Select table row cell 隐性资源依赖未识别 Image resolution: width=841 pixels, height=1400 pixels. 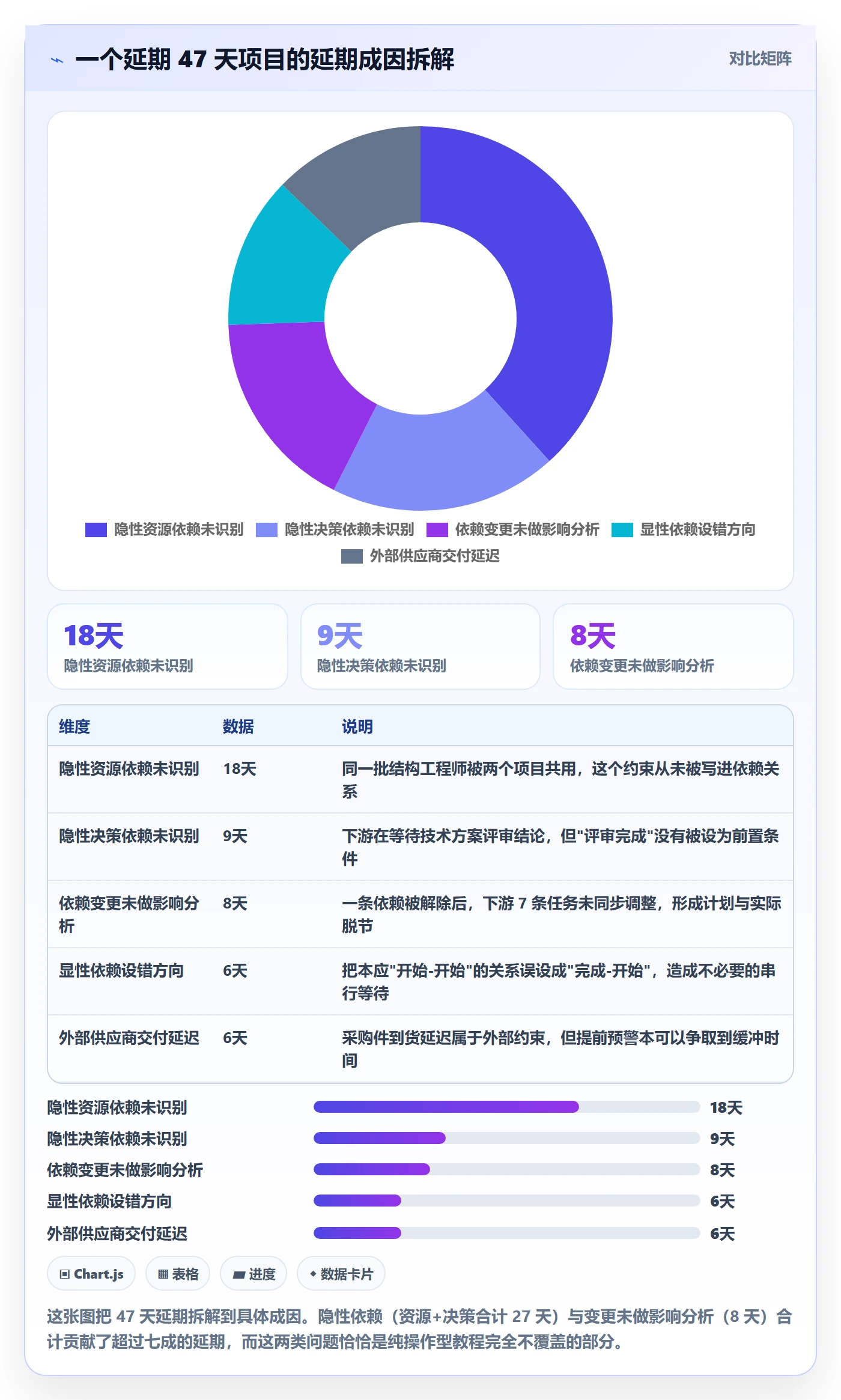pyautogui.click(x=129, y=768)
